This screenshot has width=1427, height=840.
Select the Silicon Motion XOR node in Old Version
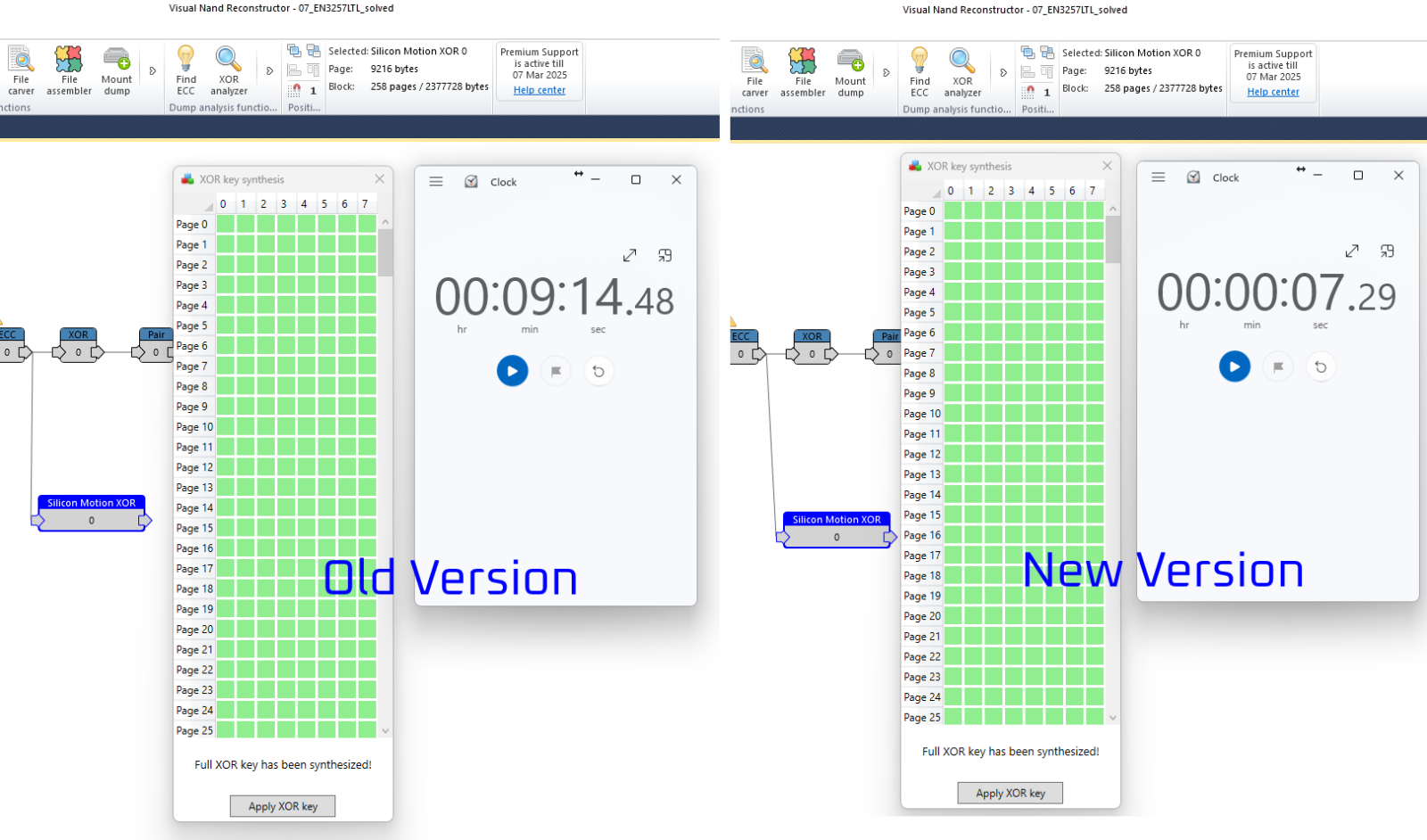(92, 512)
